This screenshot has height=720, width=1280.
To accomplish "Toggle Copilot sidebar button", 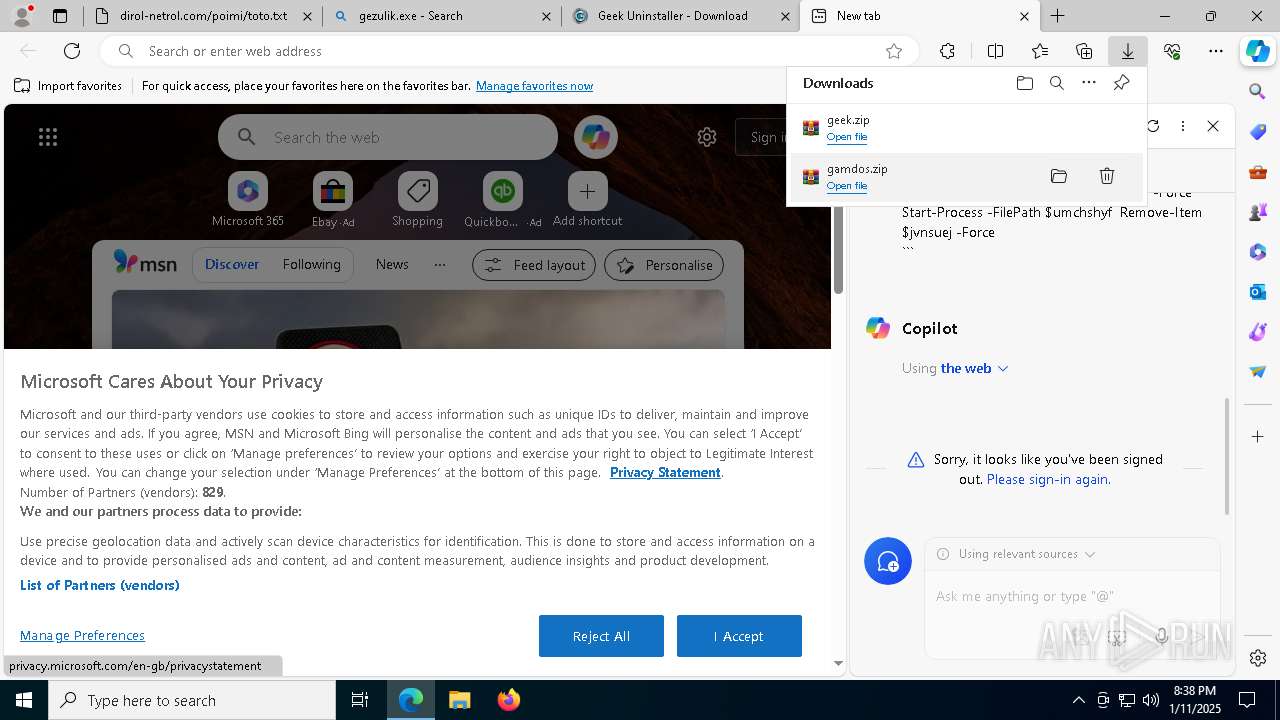I will point(1258,51).
